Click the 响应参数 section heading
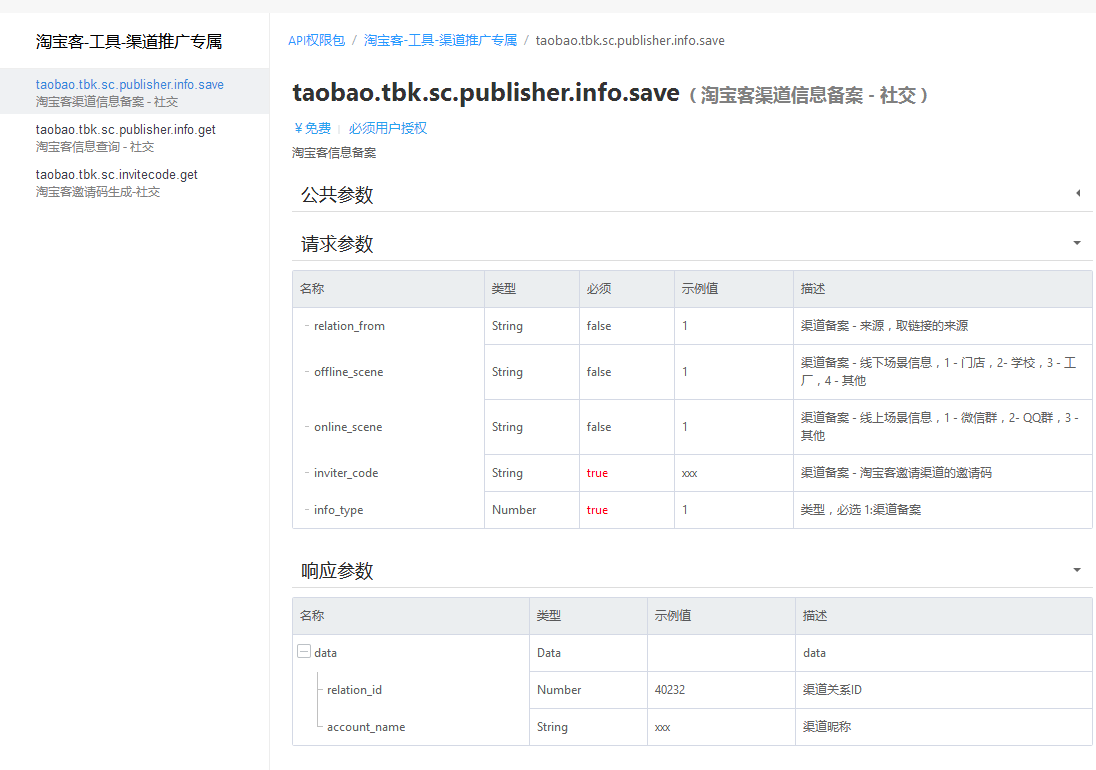The width and height of the screenshot is (1096, 770). (337, 571)
